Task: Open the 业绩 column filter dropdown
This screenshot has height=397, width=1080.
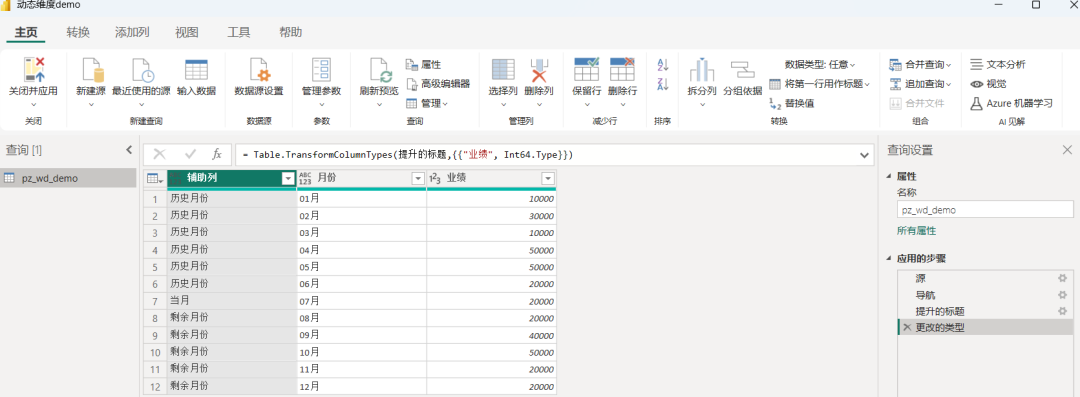Action: [548, 179]
